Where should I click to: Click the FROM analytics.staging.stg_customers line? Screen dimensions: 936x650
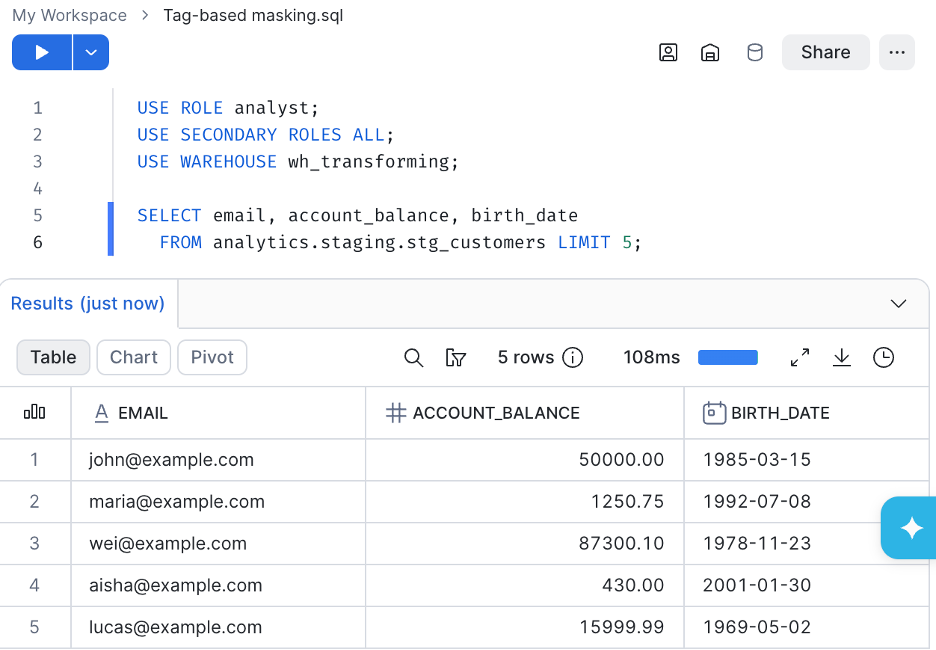(x=401, y=242)
